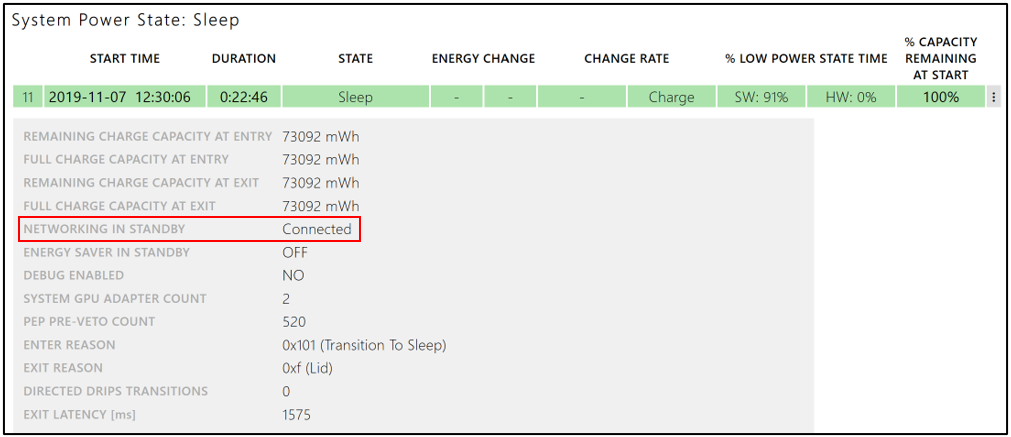This screenshot has height=437, width=1011.
Task: Click the CHANGE RATE column header
Action: [627, 59]
